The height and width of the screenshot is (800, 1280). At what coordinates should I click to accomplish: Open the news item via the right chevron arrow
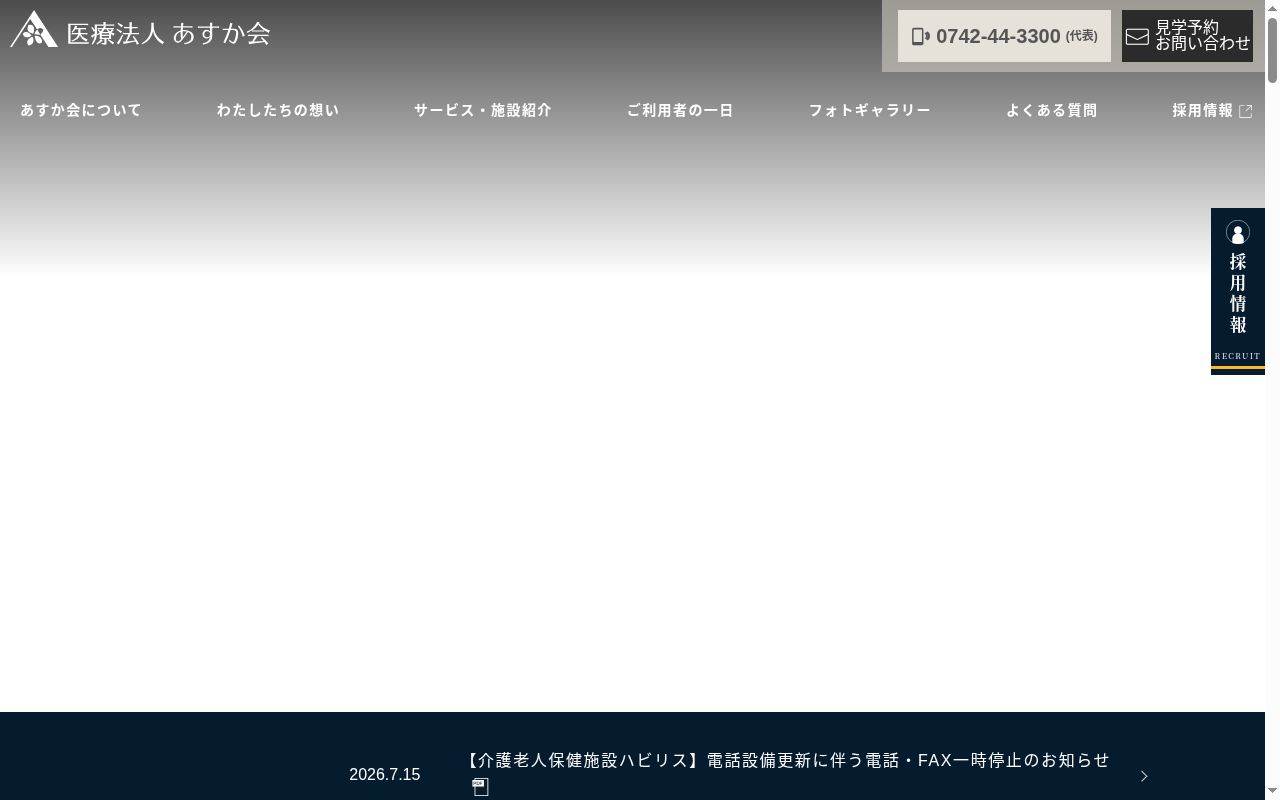point(1144,776)
